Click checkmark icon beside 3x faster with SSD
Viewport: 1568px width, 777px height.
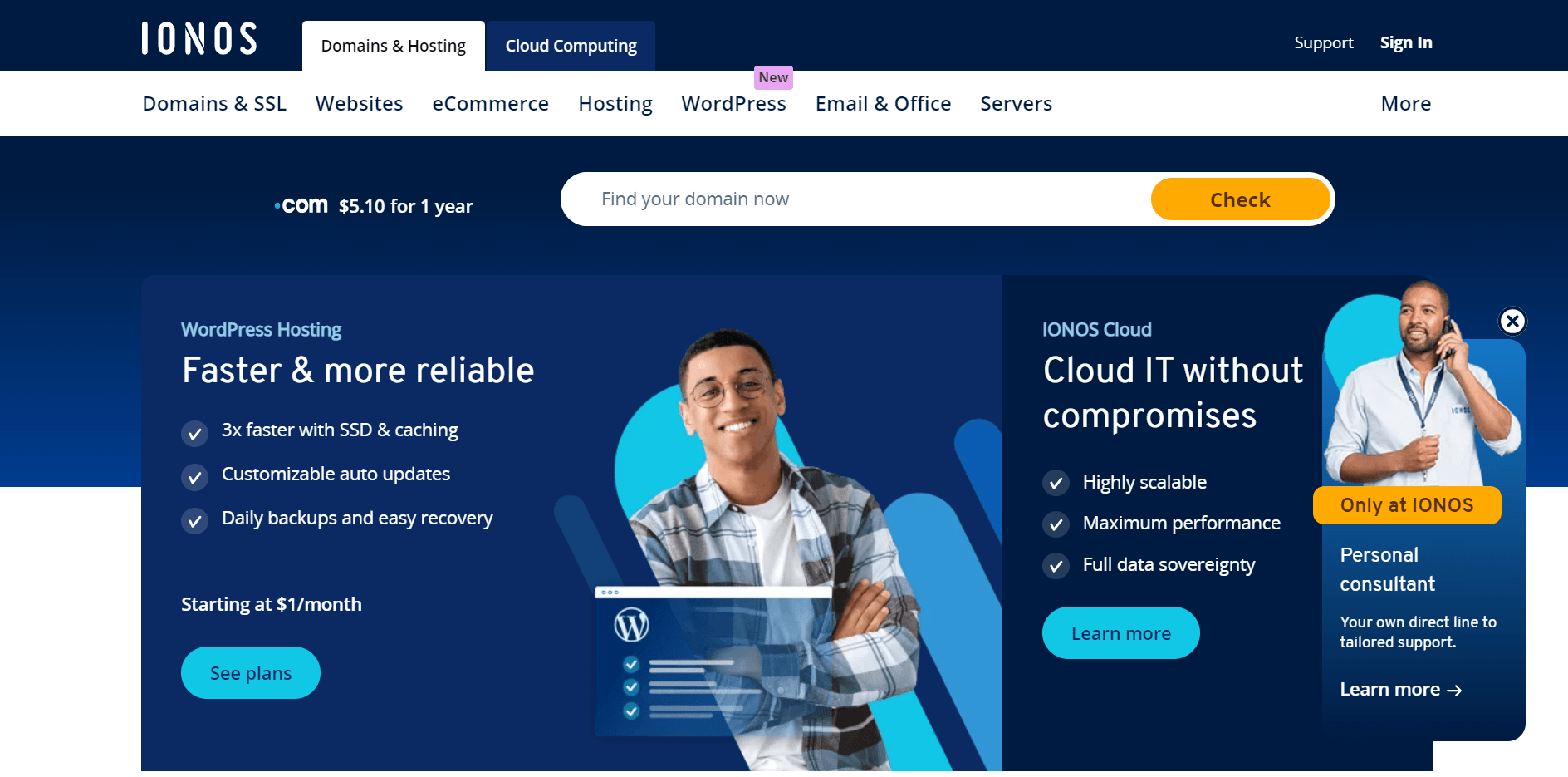pos(194,432)
